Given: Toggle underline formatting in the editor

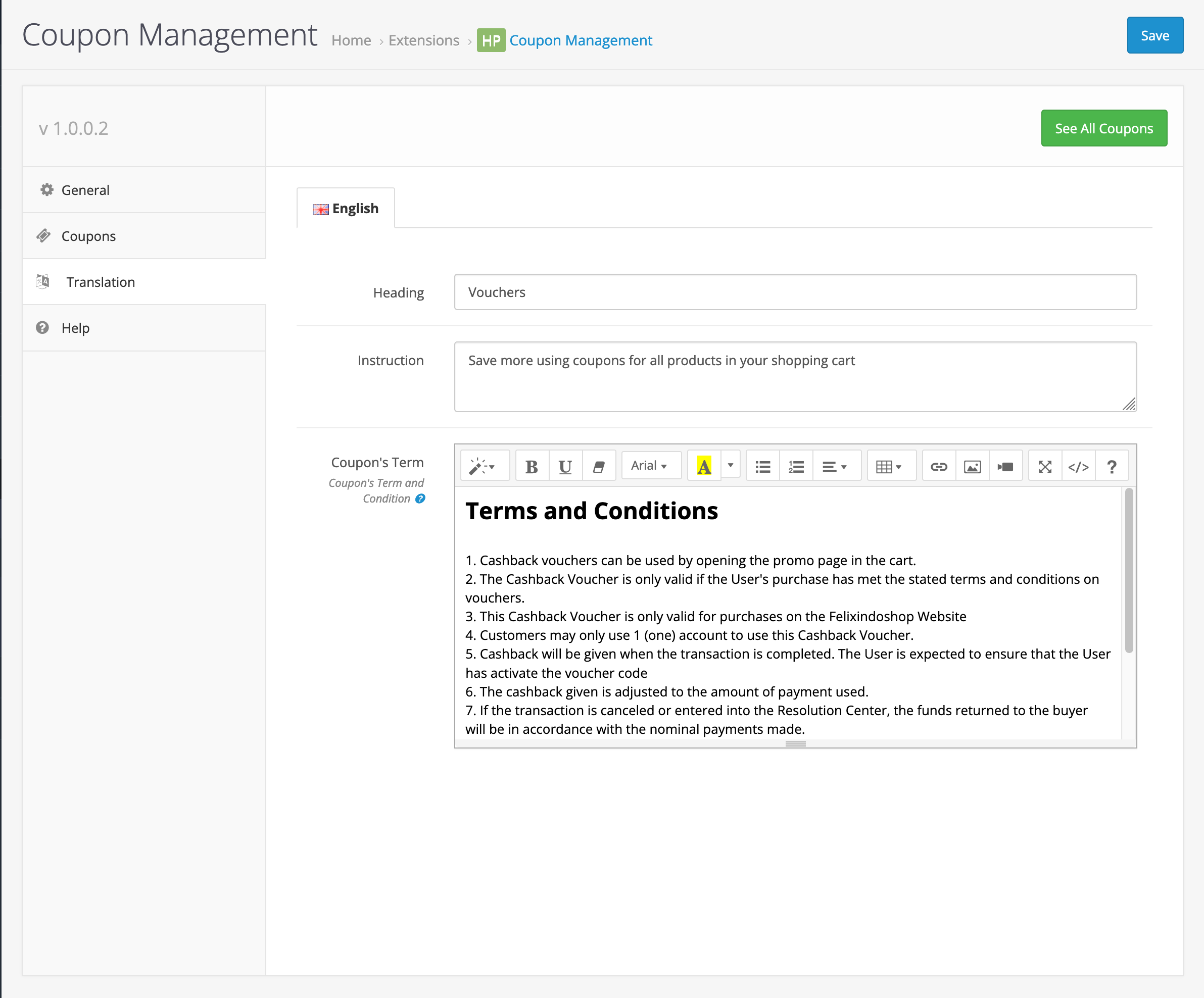Looking at the screenshot, I should (x=565, y=466).
